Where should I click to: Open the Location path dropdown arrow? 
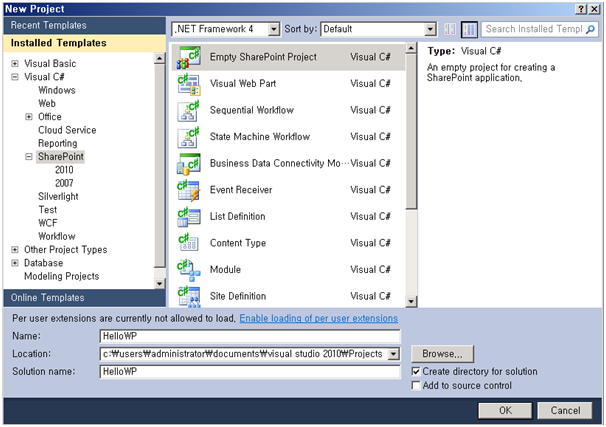tap(394, 354)
